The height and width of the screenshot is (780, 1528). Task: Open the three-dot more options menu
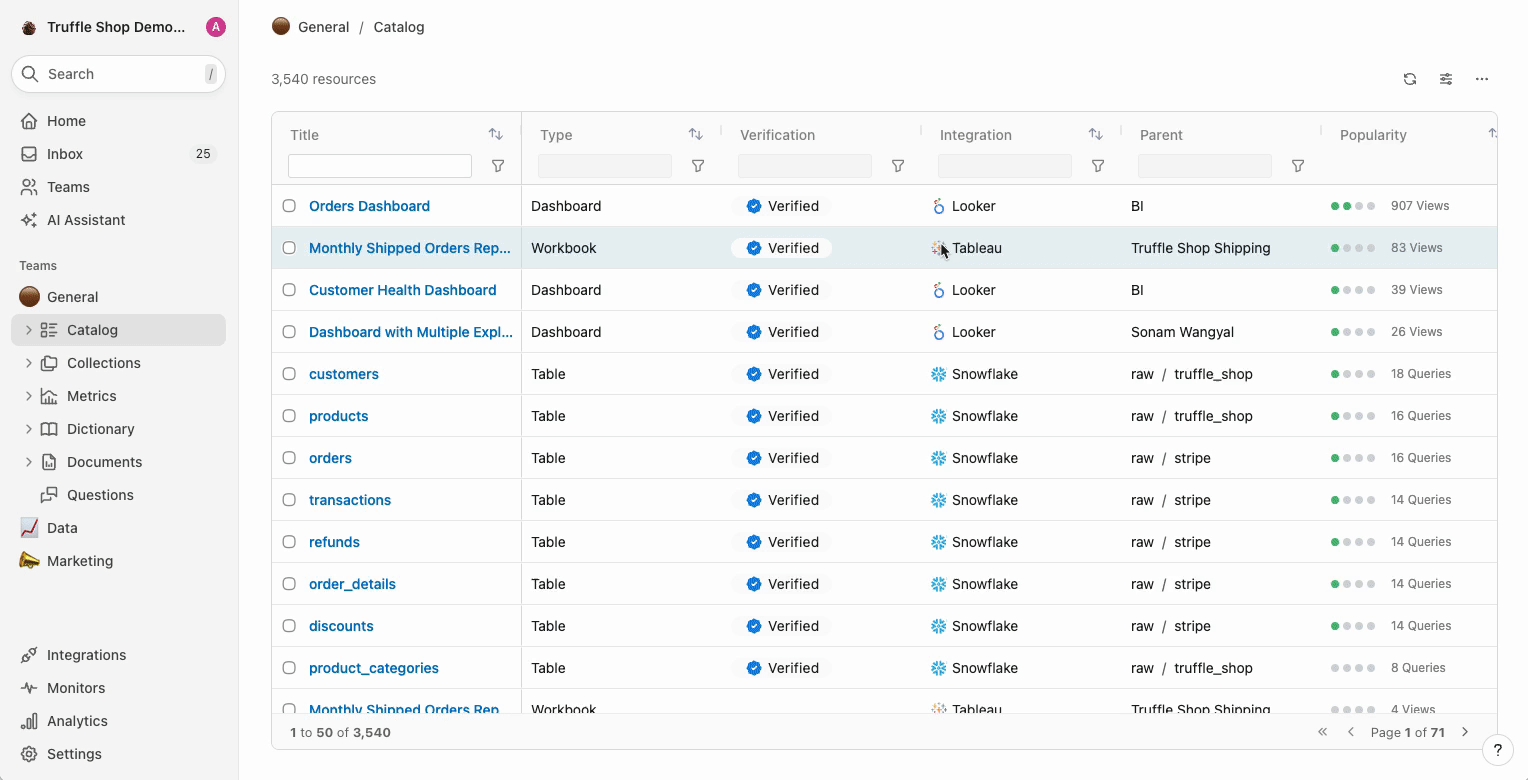(x=1482, y=79)
